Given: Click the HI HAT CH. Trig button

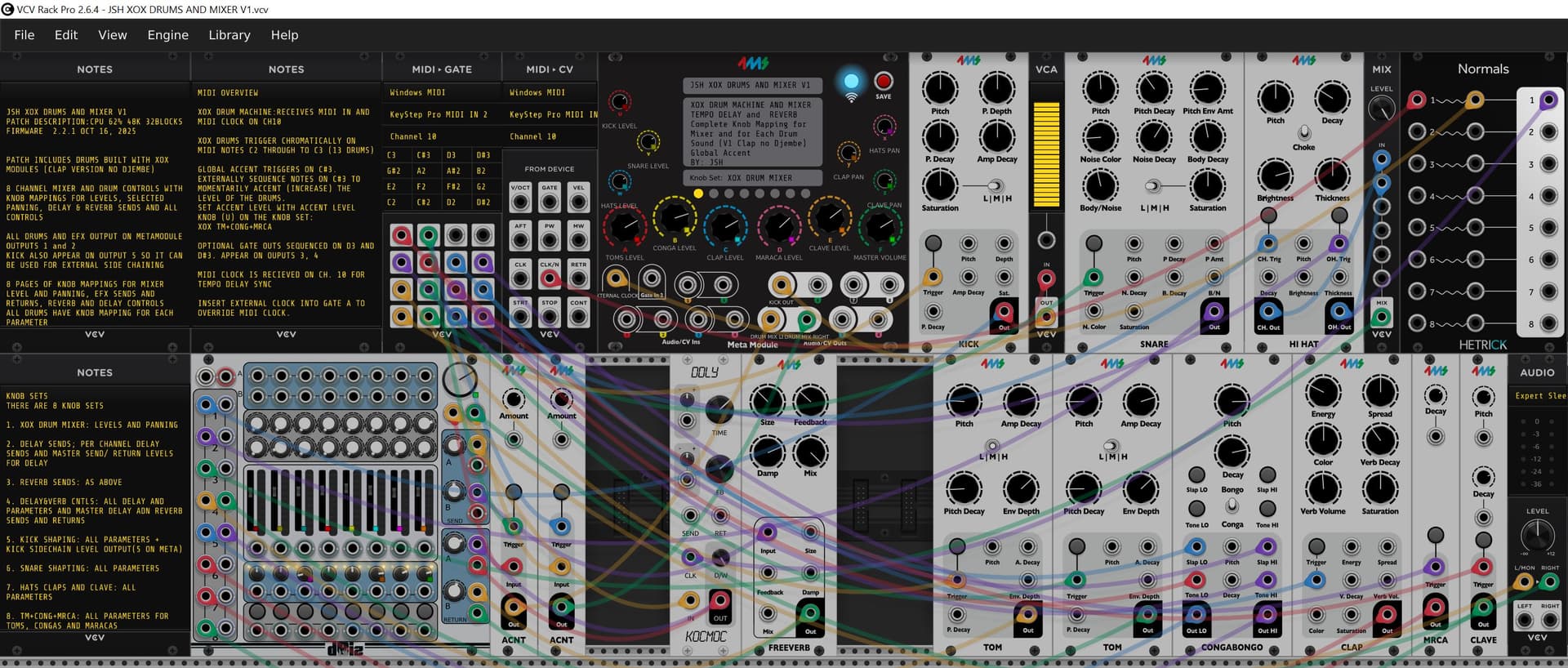Looking at the screenshot, I should click(x=1267, y=216).
